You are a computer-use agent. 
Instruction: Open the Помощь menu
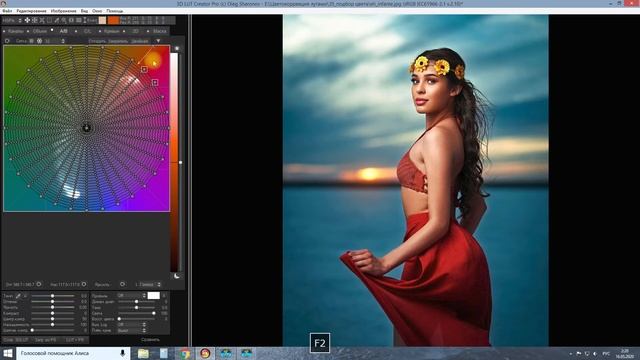(x=115, y=11)
